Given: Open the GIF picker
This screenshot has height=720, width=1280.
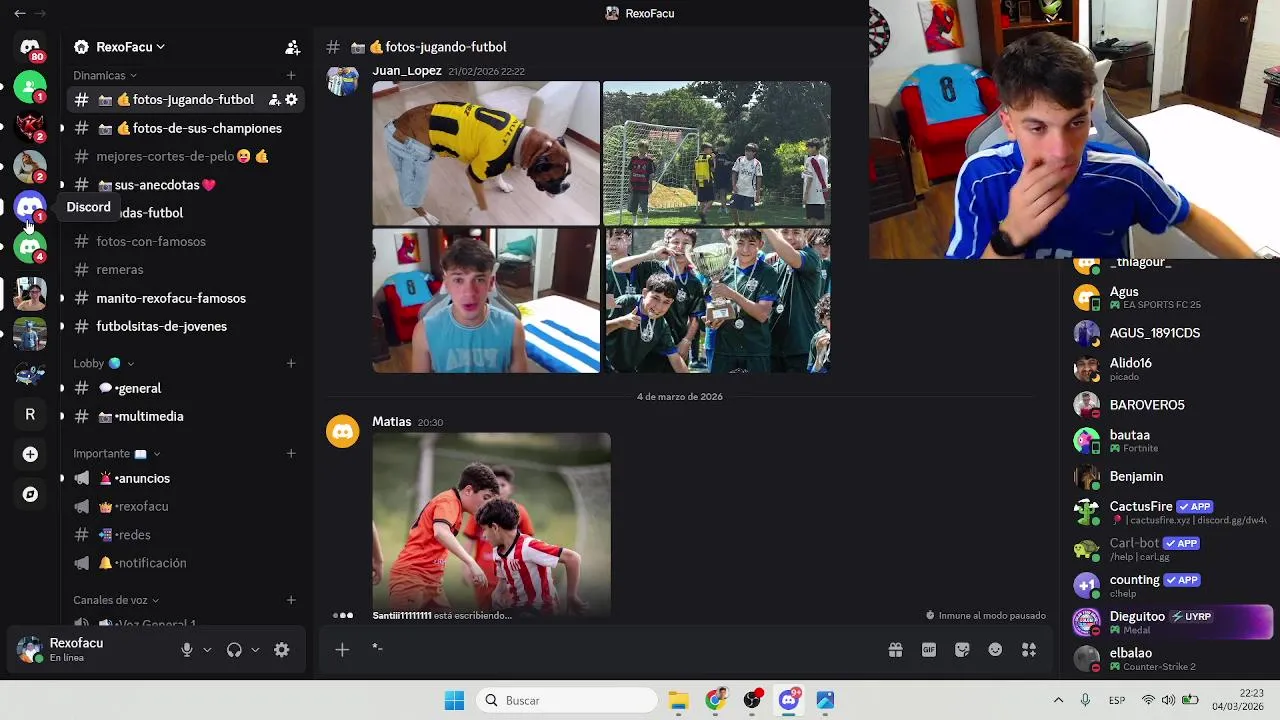Looking at the screenshot, I should coord(929,650).
